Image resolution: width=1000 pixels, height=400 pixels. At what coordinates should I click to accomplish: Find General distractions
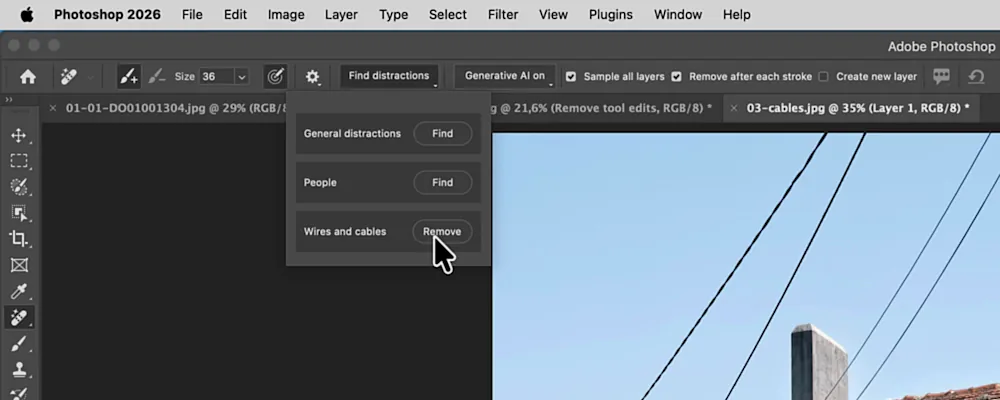click(x=443, y=134)
